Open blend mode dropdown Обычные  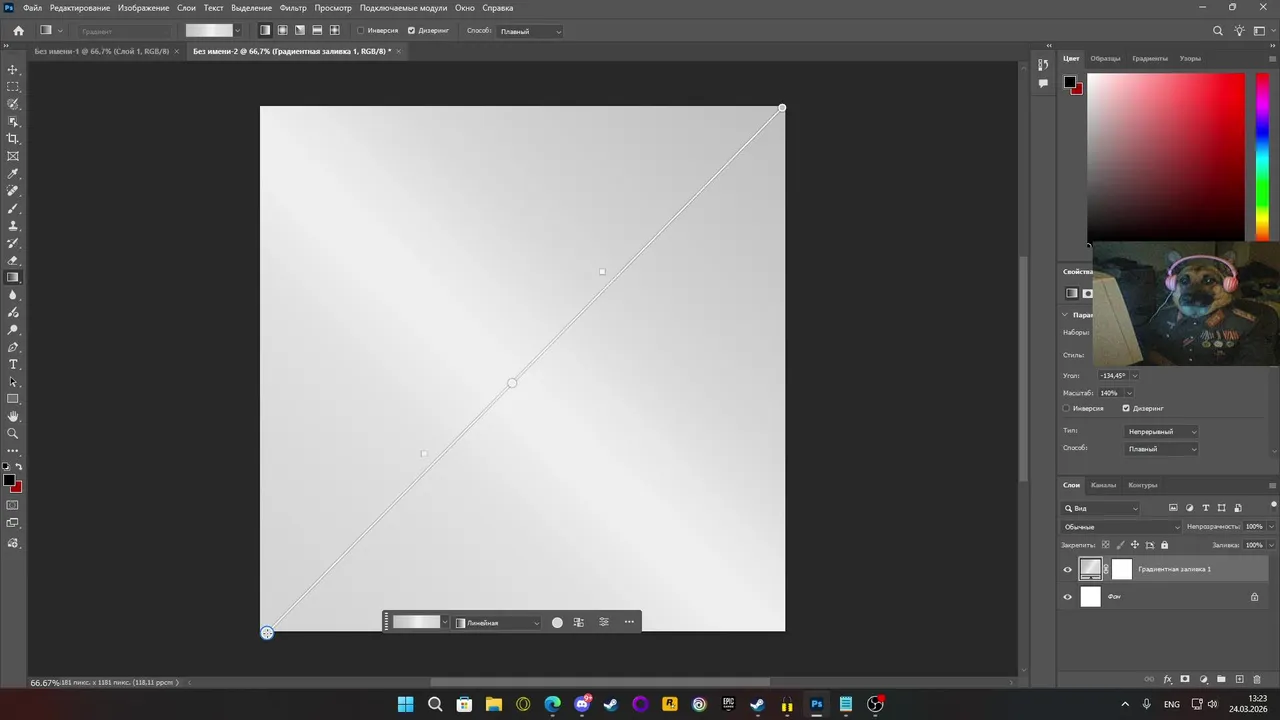point(1121,527)
